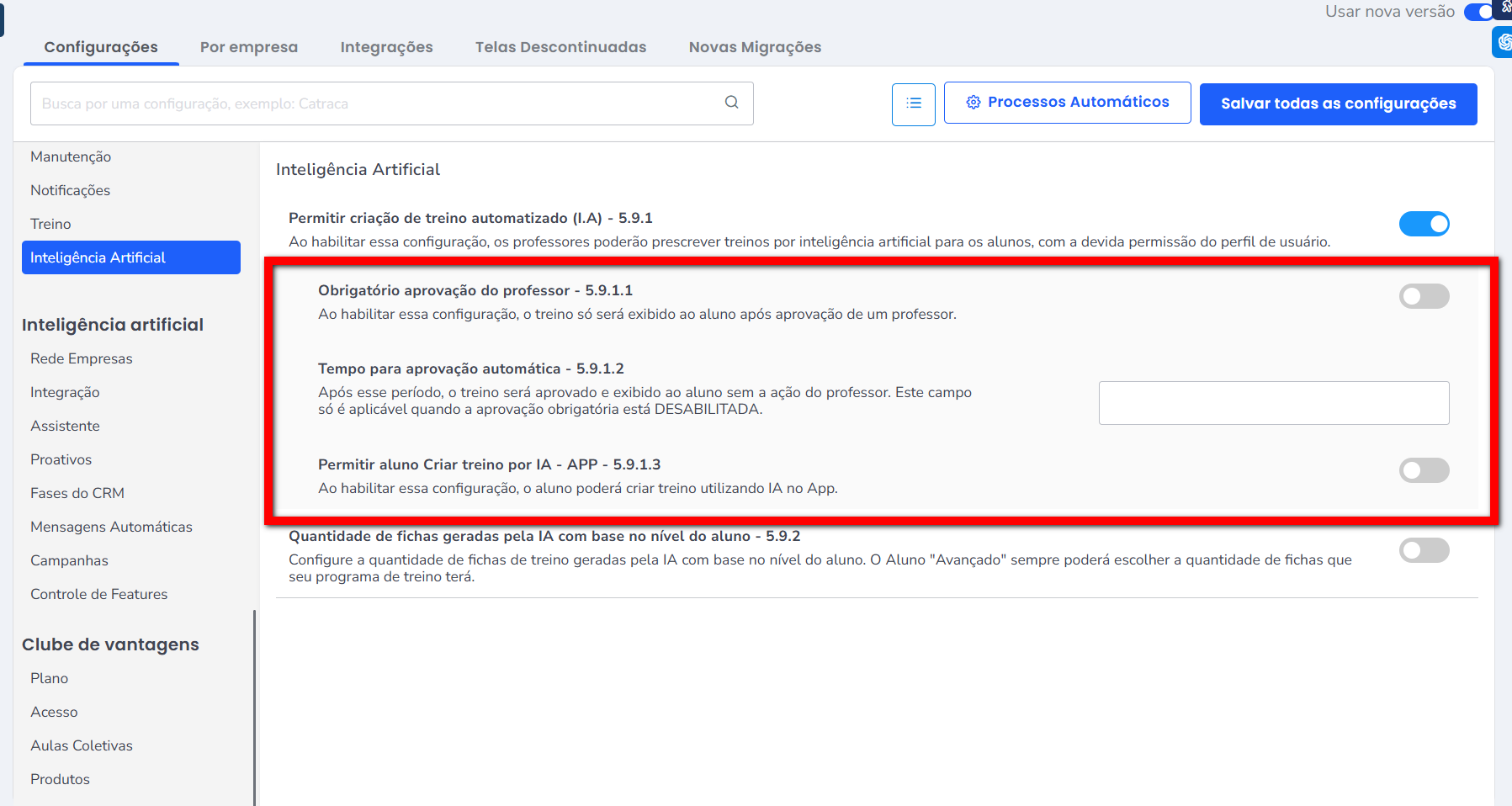Disable automated AI workout creation 5.9.1

pos(1423,224)
